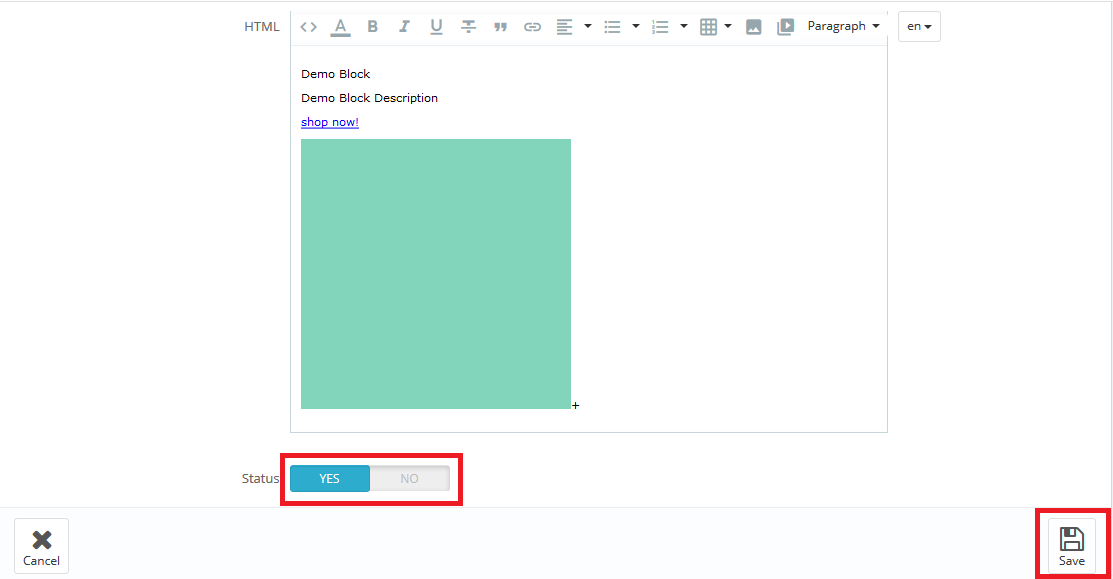
Task: Open the source code view icon
Action: point(309,27)
